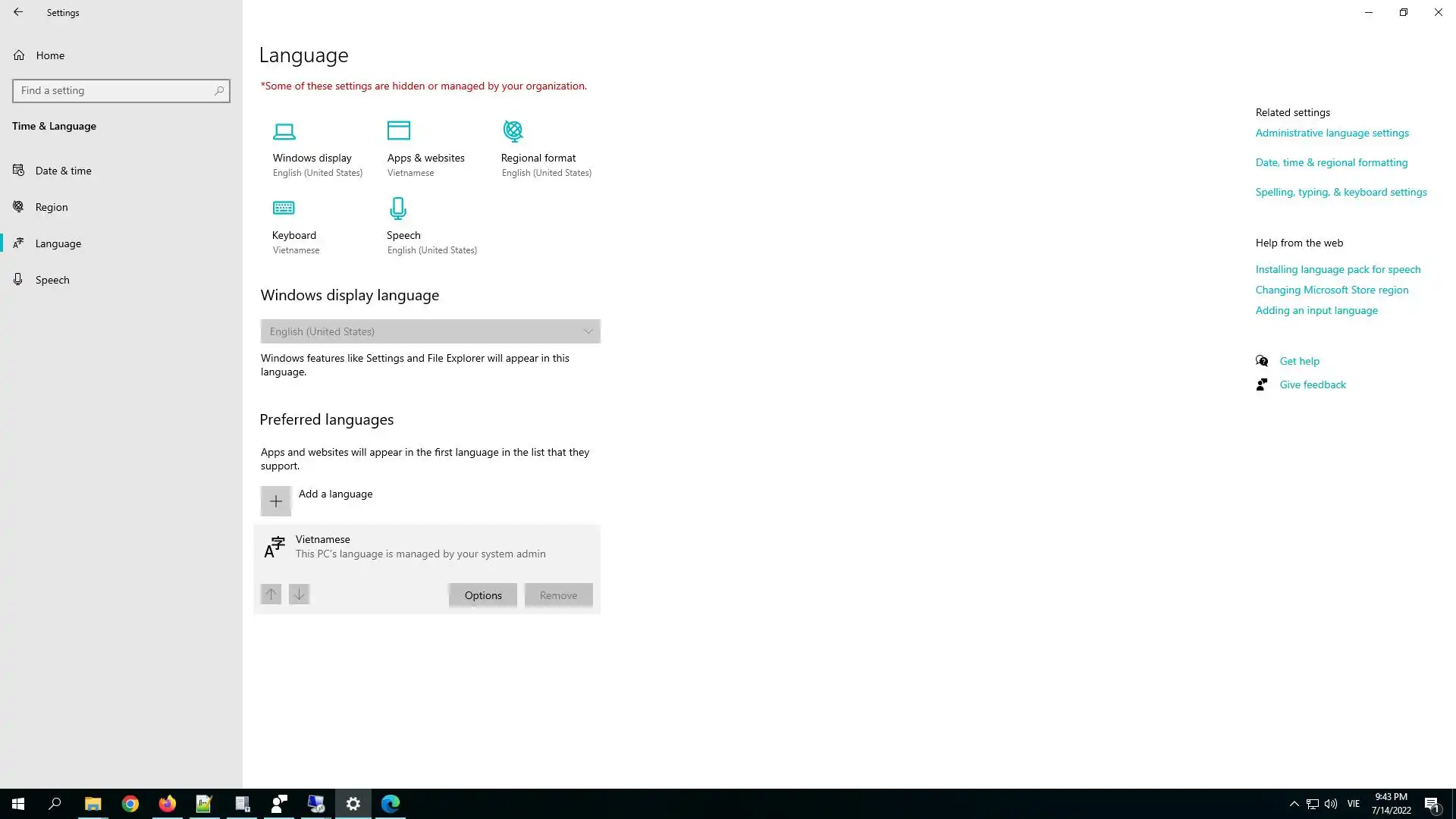The width and height of the screenshot is (1456, 819).
Task: Click the Speech microphone icon tile
Action: tap(398, 208)
